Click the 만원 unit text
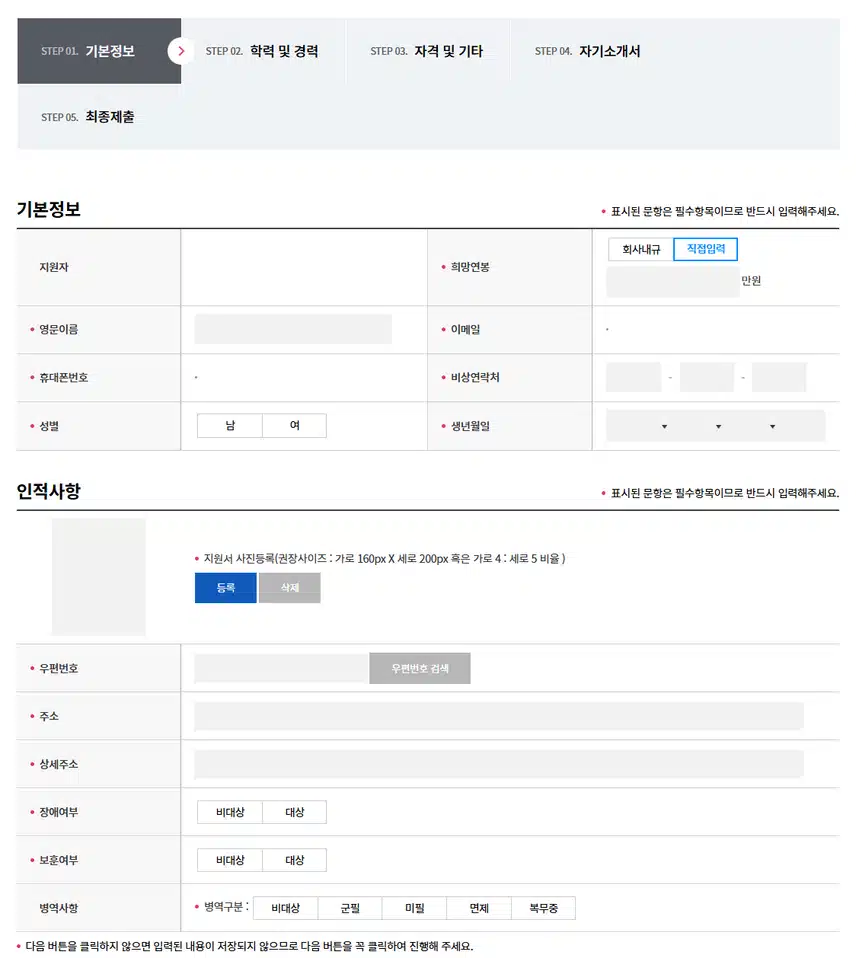Viewport: 856px width, 958px height. pos(751,281)
